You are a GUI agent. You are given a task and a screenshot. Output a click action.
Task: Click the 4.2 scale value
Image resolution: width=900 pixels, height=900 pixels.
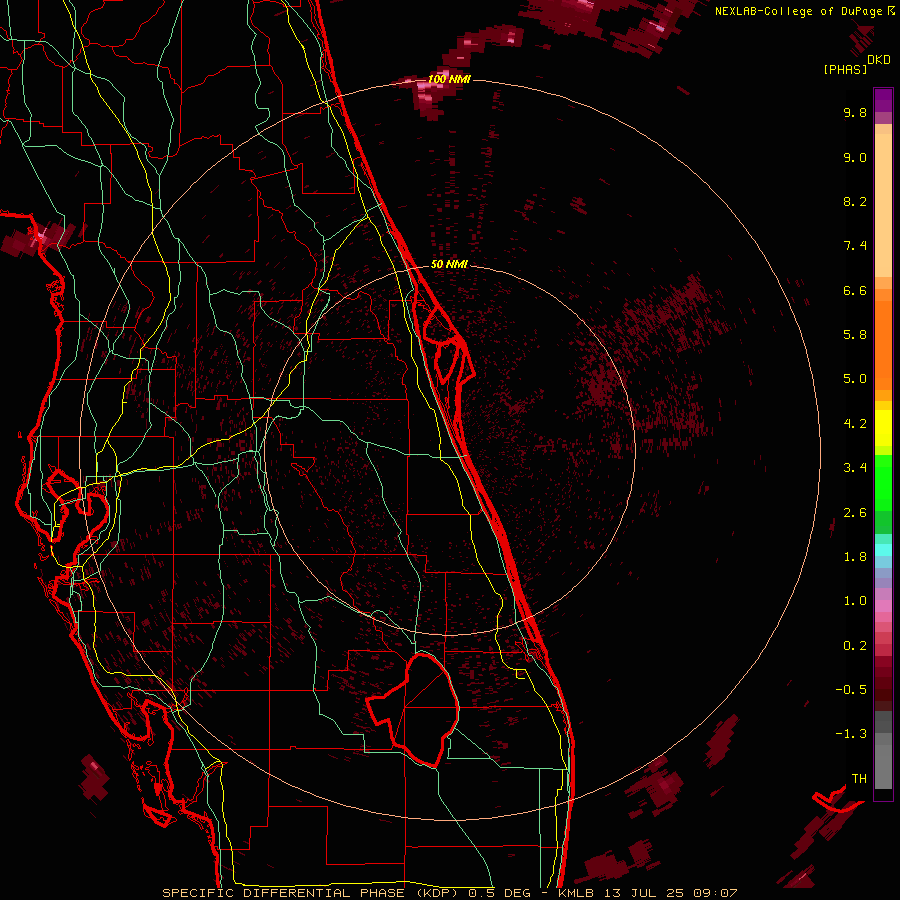855,424
